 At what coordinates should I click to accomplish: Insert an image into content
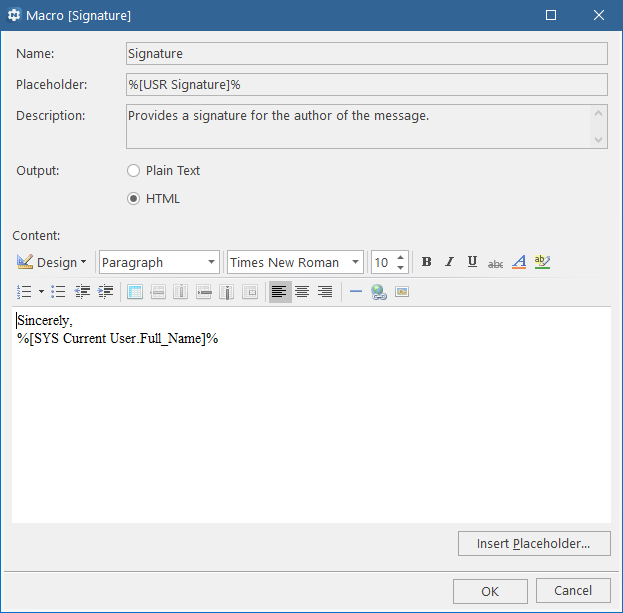click(x=402, y=292)
